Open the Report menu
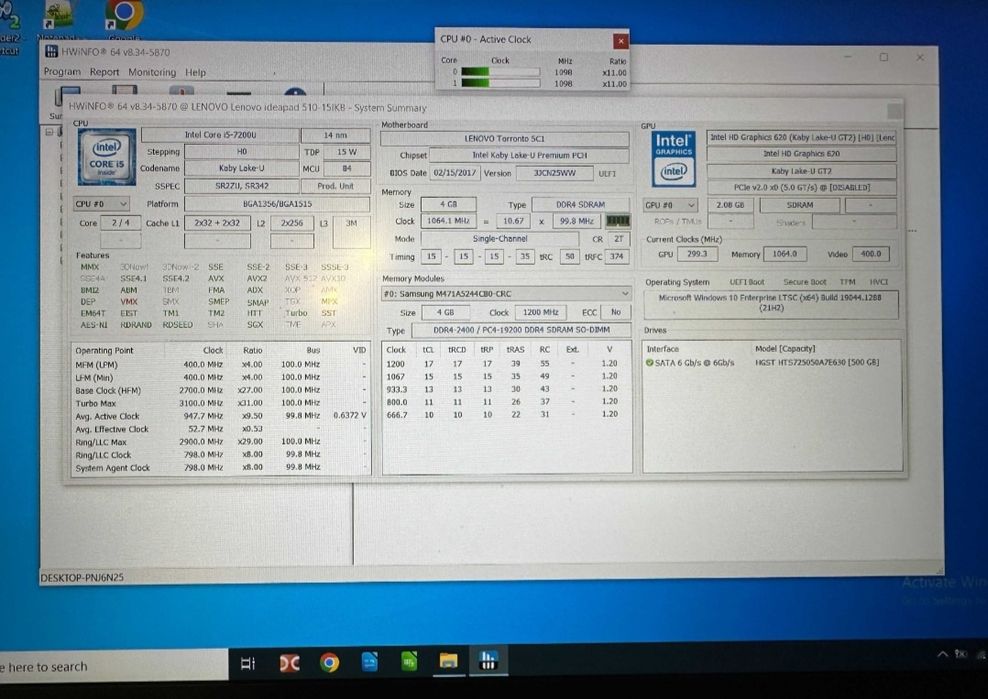 [104, 72]
